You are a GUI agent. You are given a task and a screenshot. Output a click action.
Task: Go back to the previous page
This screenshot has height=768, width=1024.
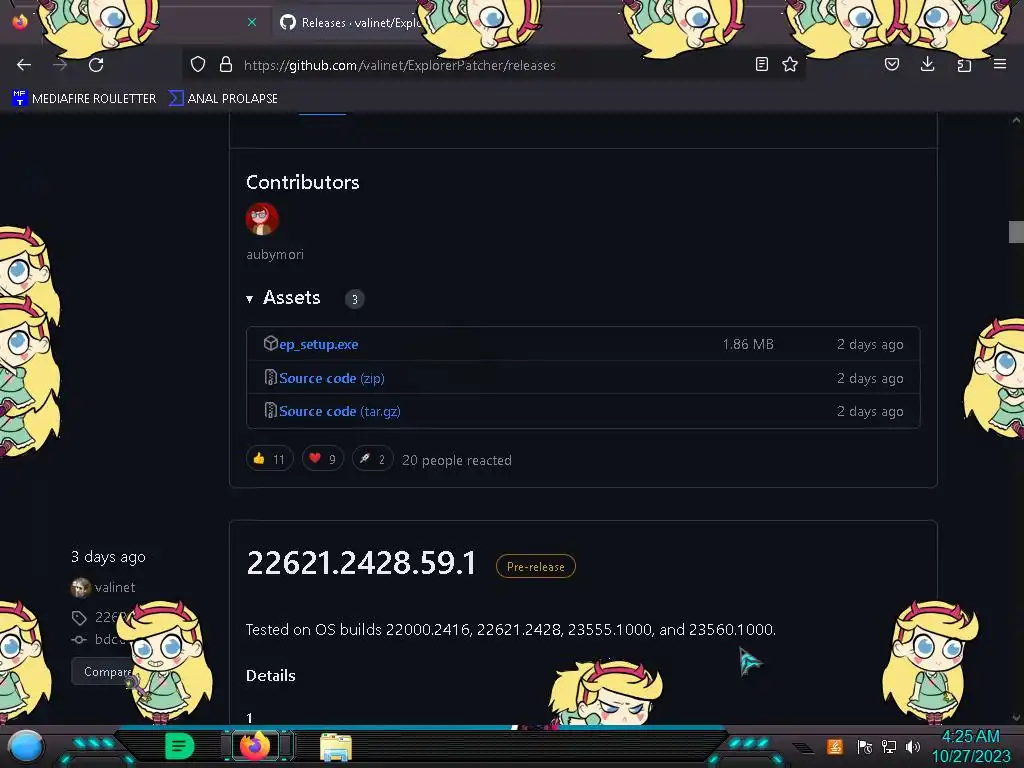tap(24, 65)
